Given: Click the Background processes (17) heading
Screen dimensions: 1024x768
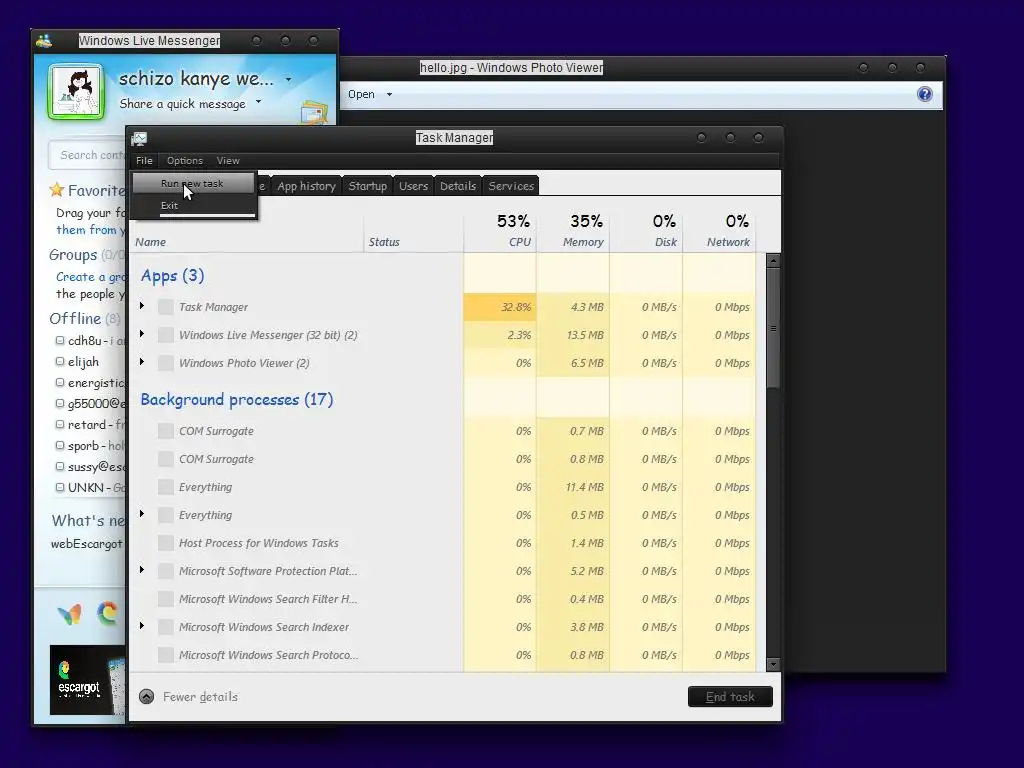Looking at the screenshot, I should (236, 400).
